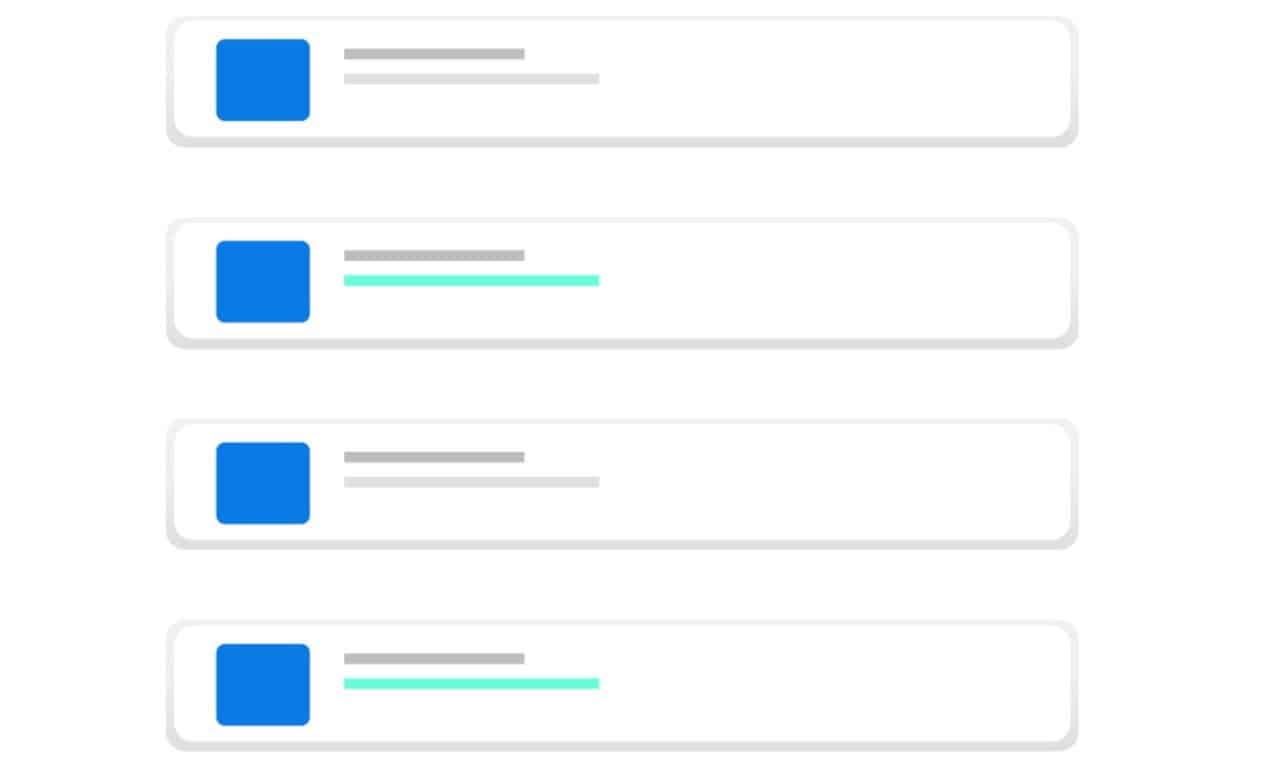The width and height of the screenshot is (1280, 768).
Task: Open the third card's blue square icon
Action: point(262,483)
